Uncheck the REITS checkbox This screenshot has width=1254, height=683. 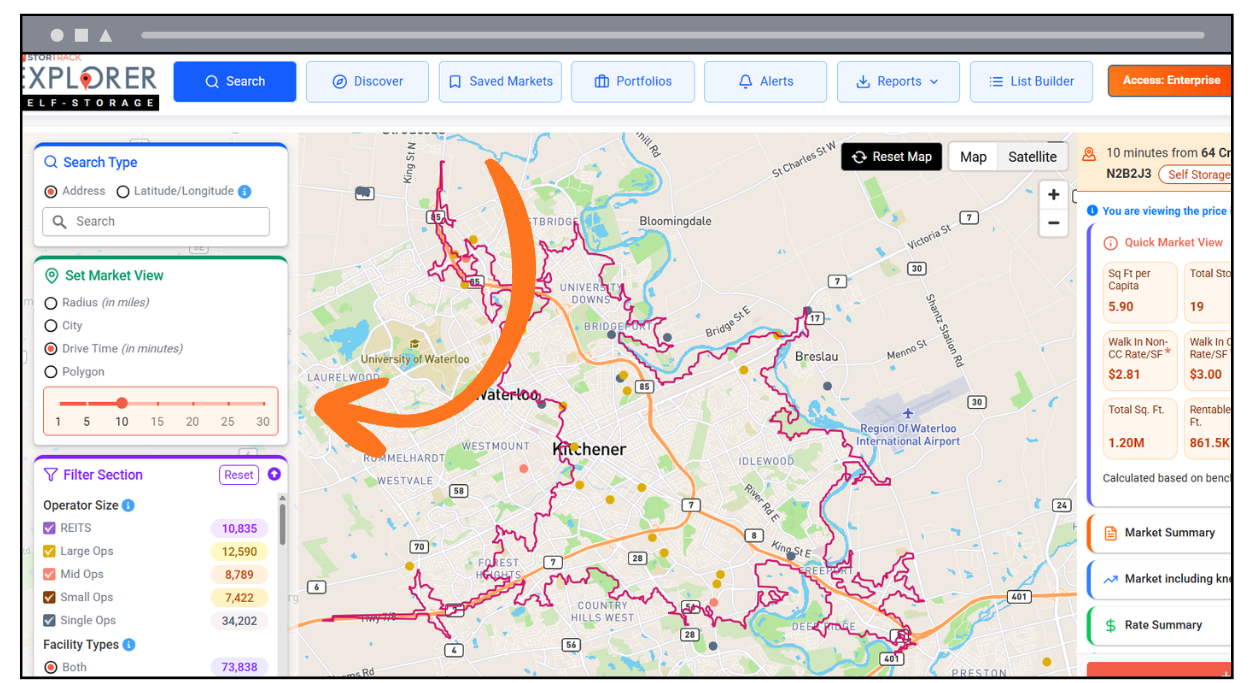pyautogui.click(x=50, y=528)
